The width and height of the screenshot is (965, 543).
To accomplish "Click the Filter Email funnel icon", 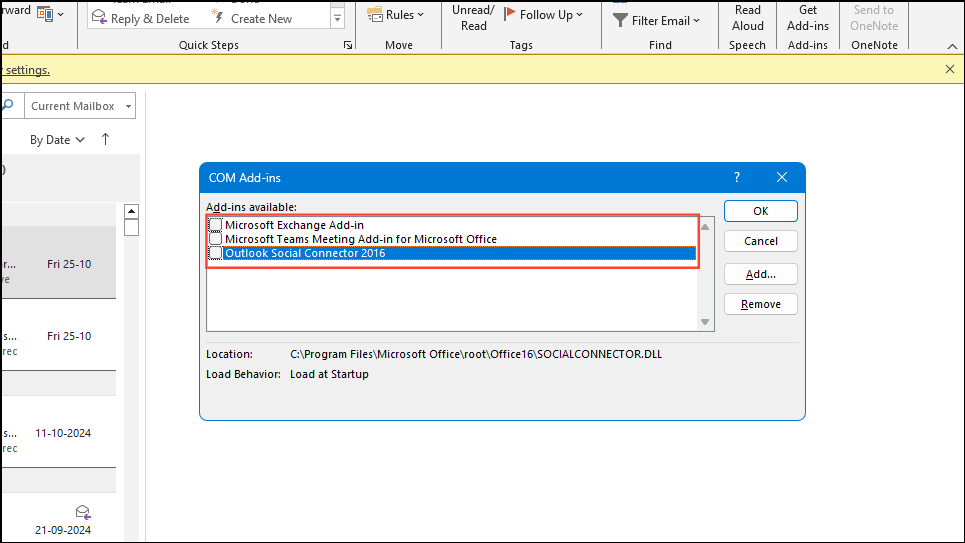I will click(x=620, y=20).
